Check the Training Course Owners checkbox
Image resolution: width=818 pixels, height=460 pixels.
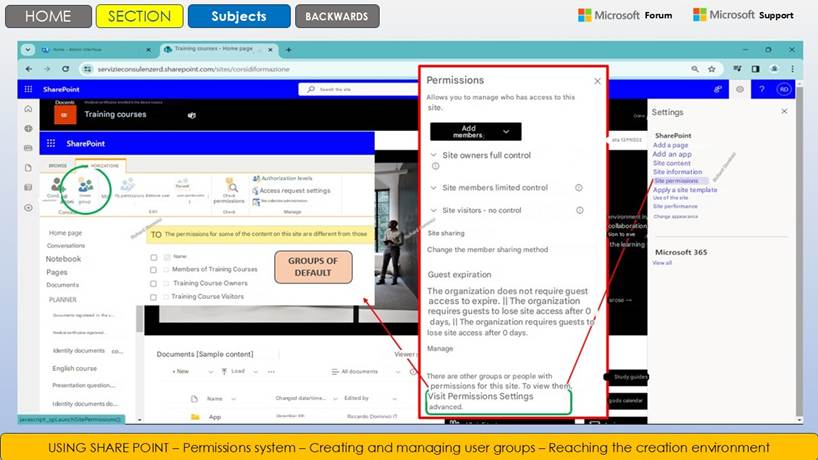point(153,284)
